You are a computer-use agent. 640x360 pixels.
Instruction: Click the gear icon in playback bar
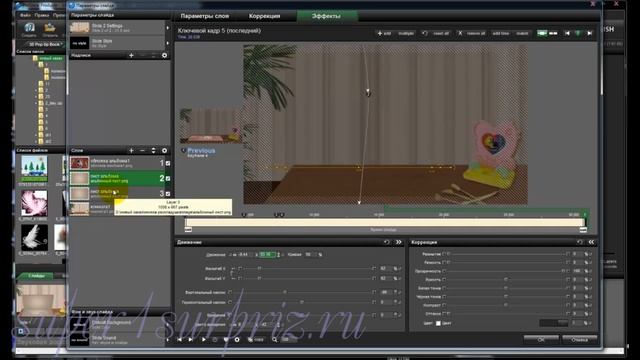point(237,339)
